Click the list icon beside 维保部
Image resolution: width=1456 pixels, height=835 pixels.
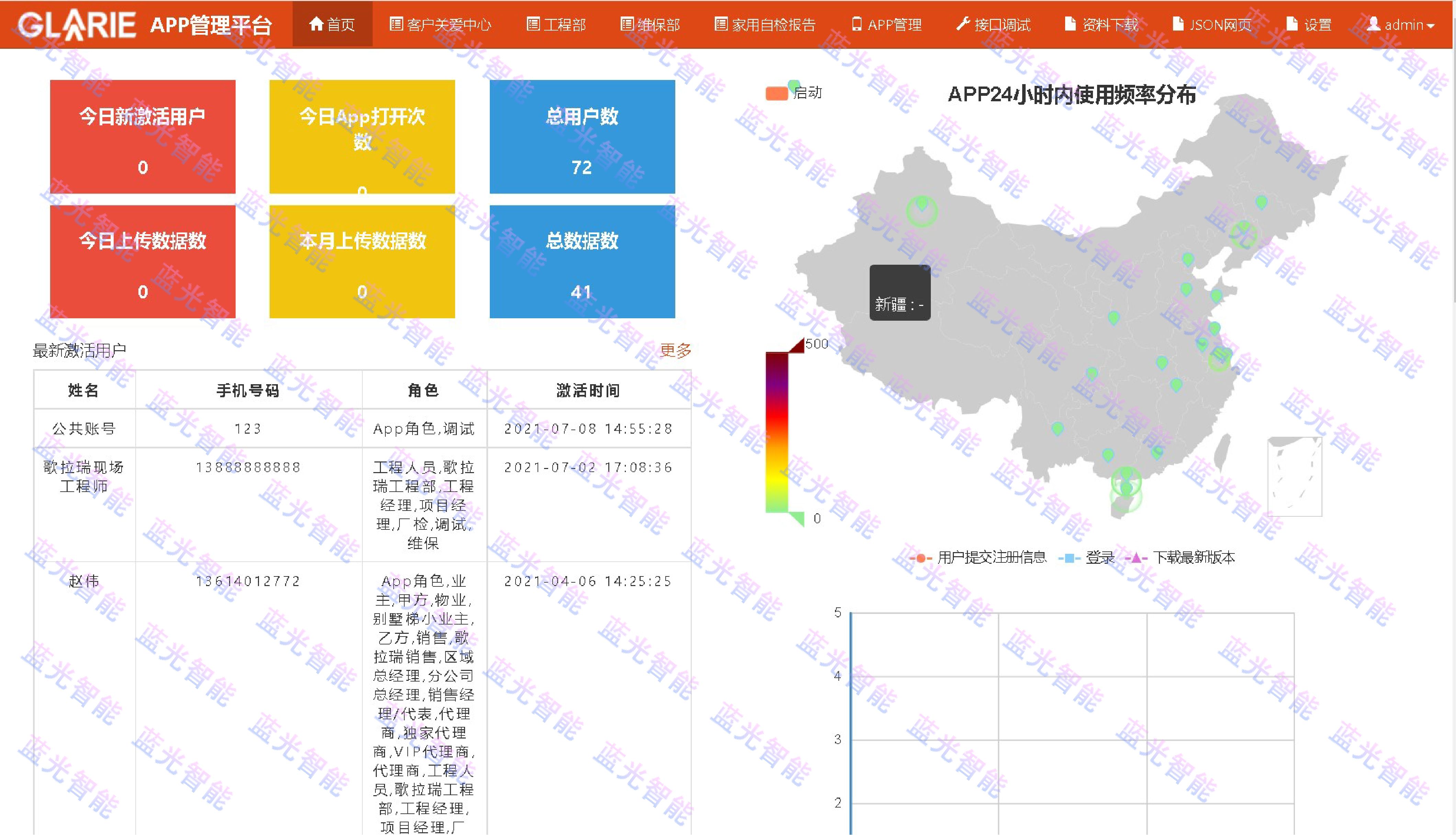(x=627, y=24)
